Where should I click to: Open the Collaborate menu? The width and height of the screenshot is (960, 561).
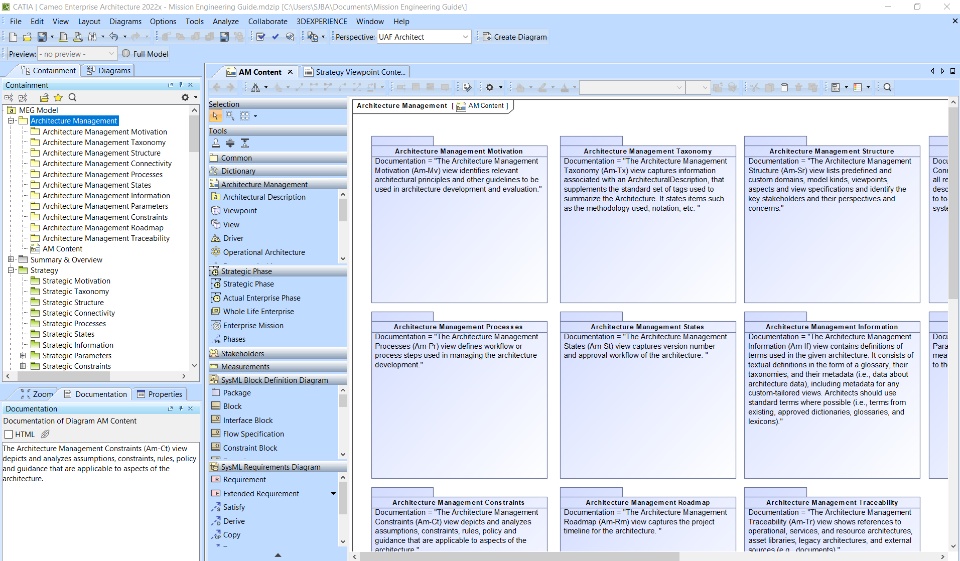click(x=268, y=21)
